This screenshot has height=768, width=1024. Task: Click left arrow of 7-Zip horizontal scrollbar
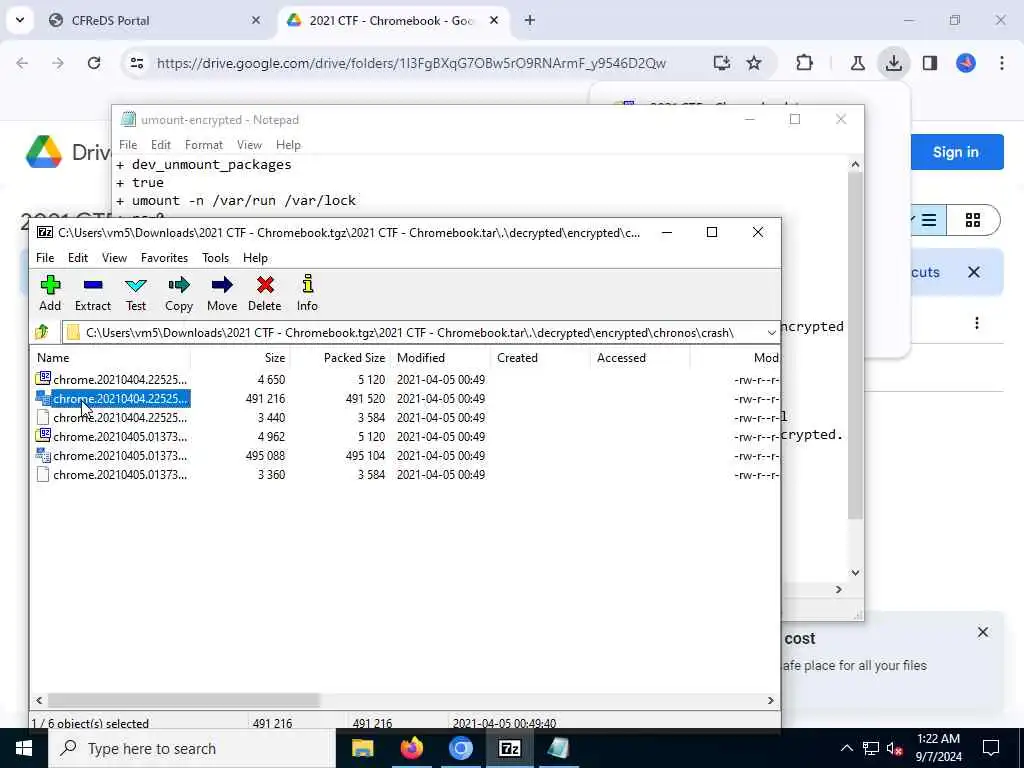(39, 700)
